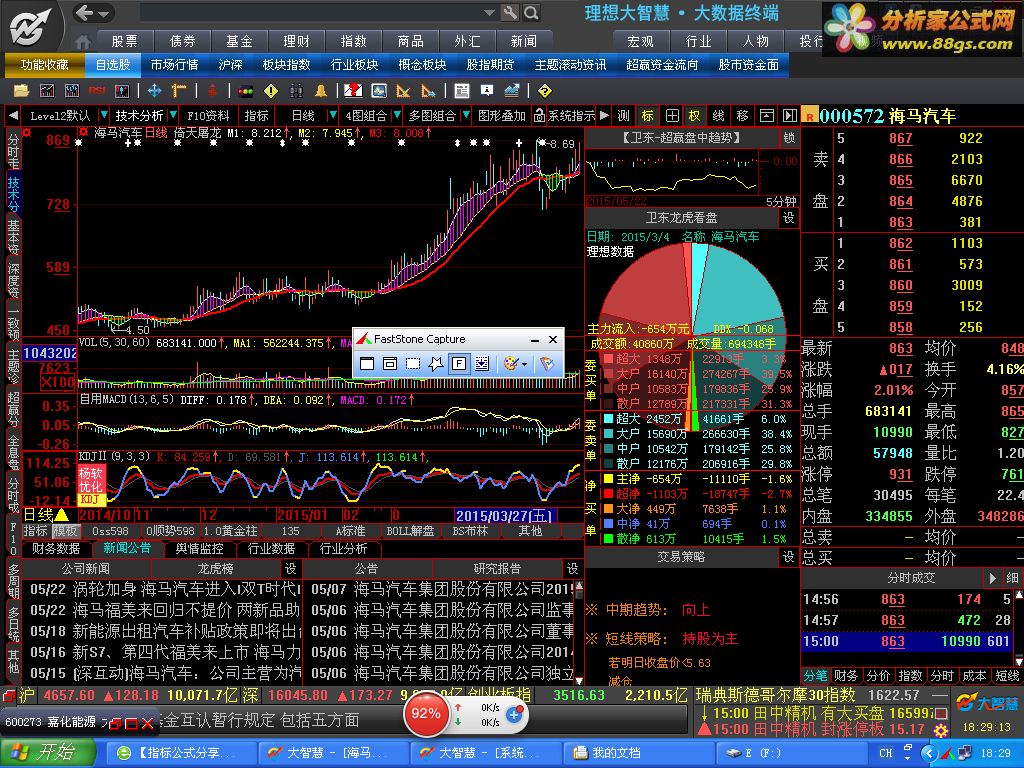Viewport: 1024px width, 768px height.
Task: Click FastStone scrolling window capture icon
Action: click(x=482, y=363)
